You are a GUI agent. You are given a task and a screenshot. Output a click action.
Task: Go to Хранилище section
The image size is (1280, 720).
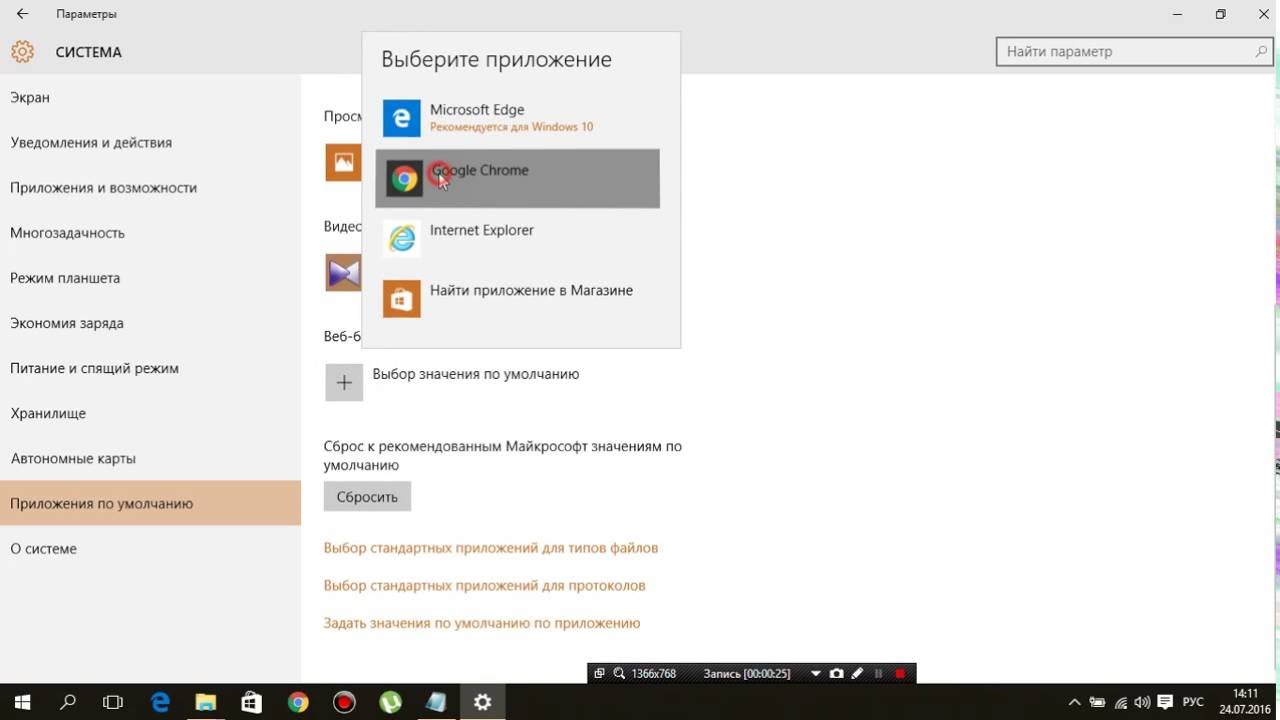click(150, 413)
